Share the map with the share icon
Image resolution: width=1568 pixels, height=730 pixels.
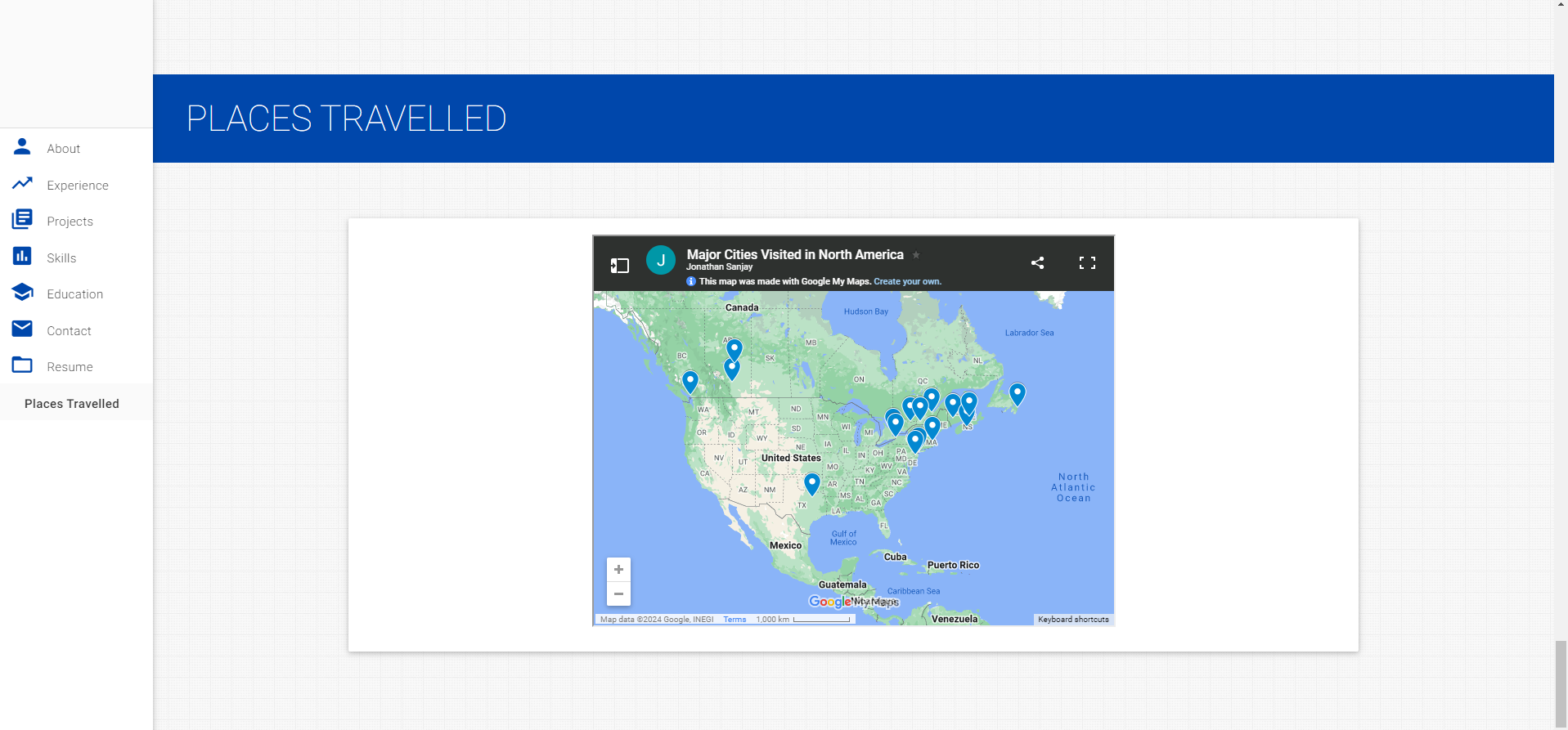tap(1037, 262)
